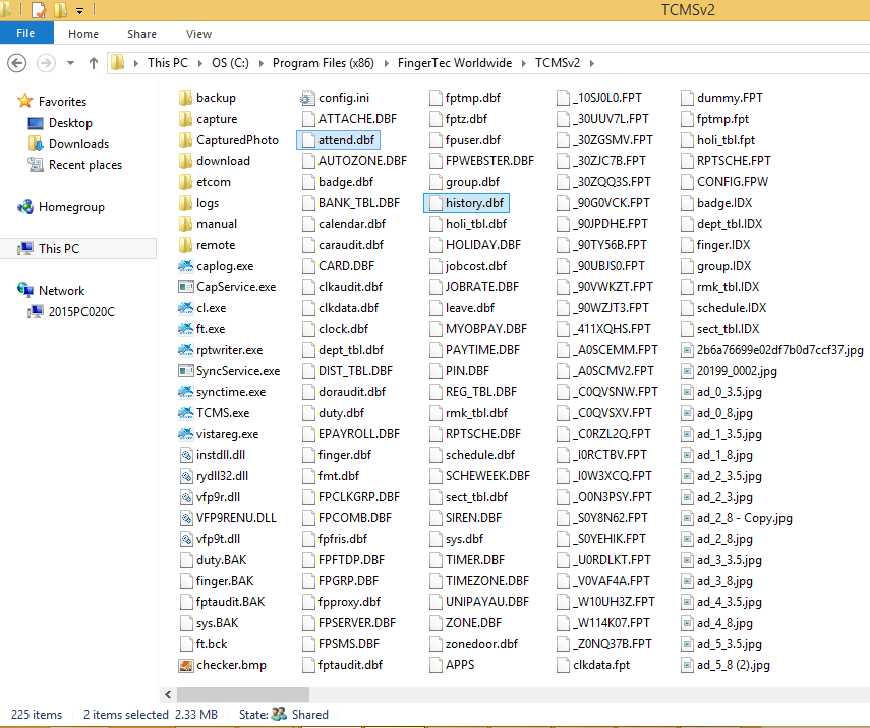The width and height of the screenshot is (870, 728).
Task: Click TCMSv2 breadcrumb in address bar
Action: click(x=557, y=63)
